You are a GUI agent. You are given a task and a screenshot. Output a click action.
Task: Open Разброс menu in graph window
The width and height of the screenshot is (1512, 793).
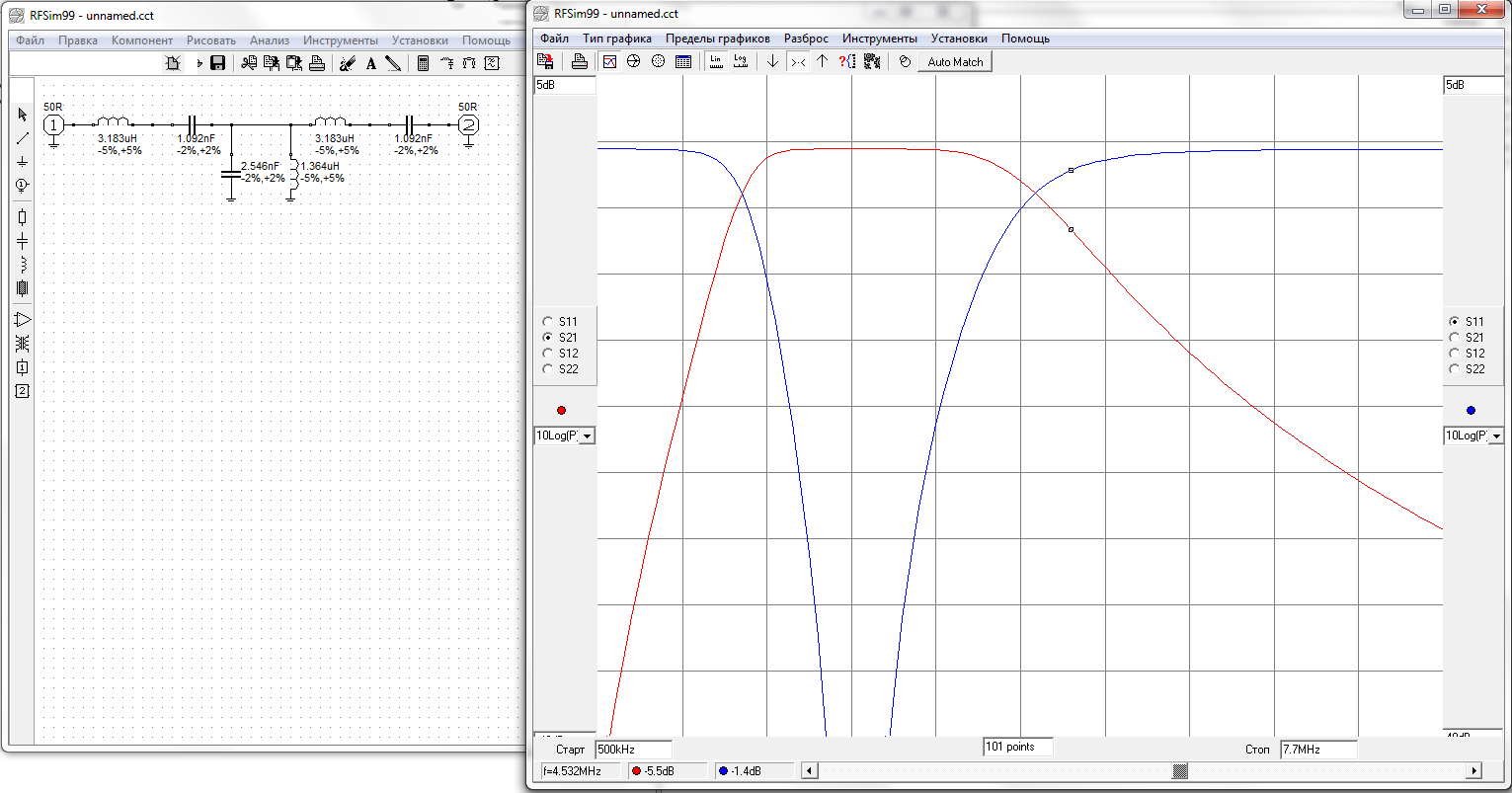(806, 39)
